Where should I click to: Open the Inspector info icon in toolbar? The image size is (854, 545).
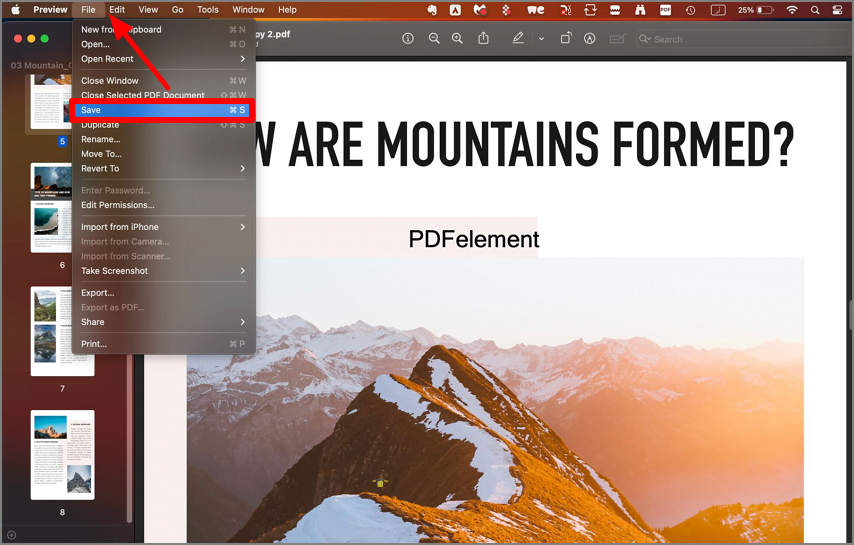[x=407, y=39]
